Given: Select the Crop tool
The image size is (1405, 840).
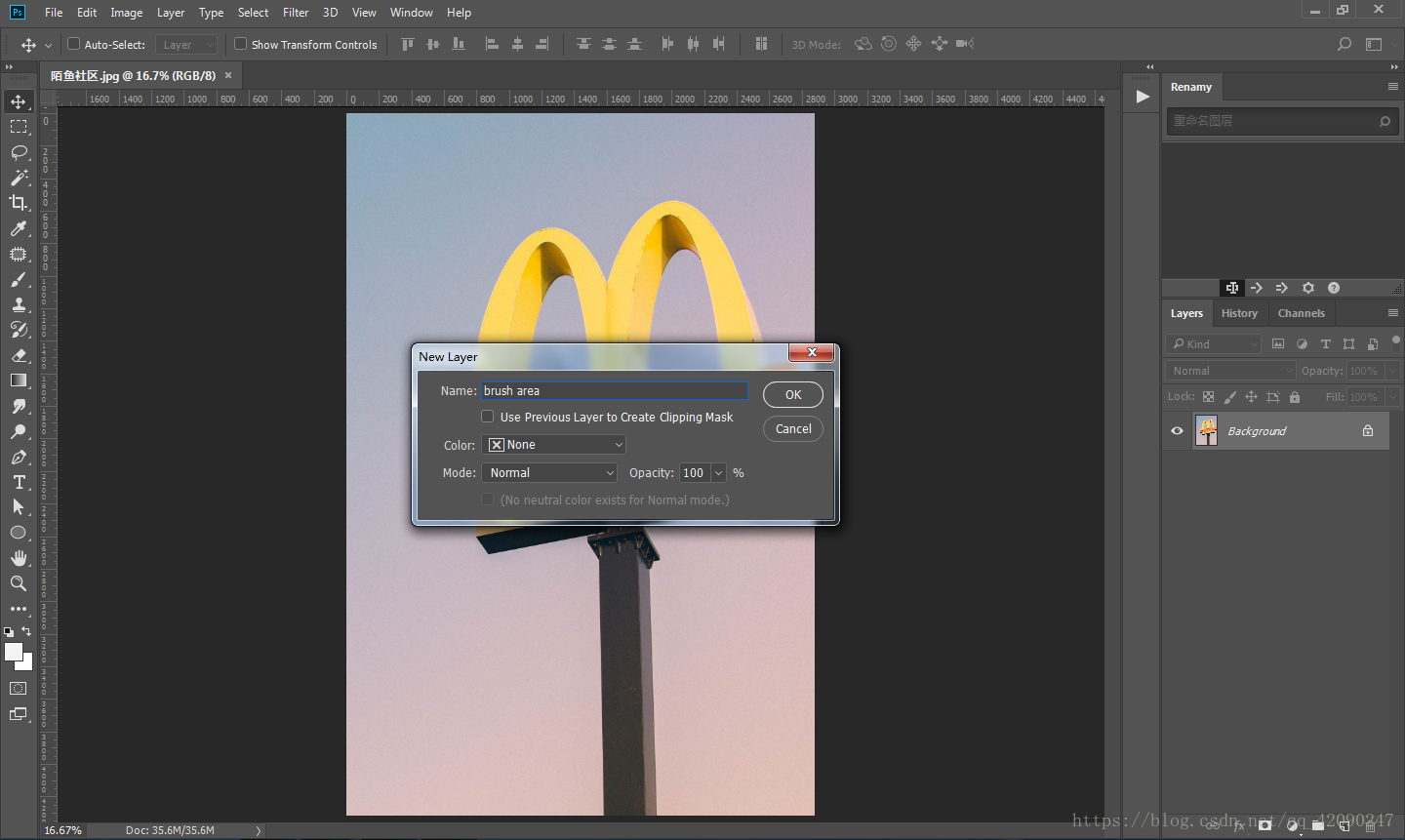Looking at the screenshot, I should coord(19,203).
